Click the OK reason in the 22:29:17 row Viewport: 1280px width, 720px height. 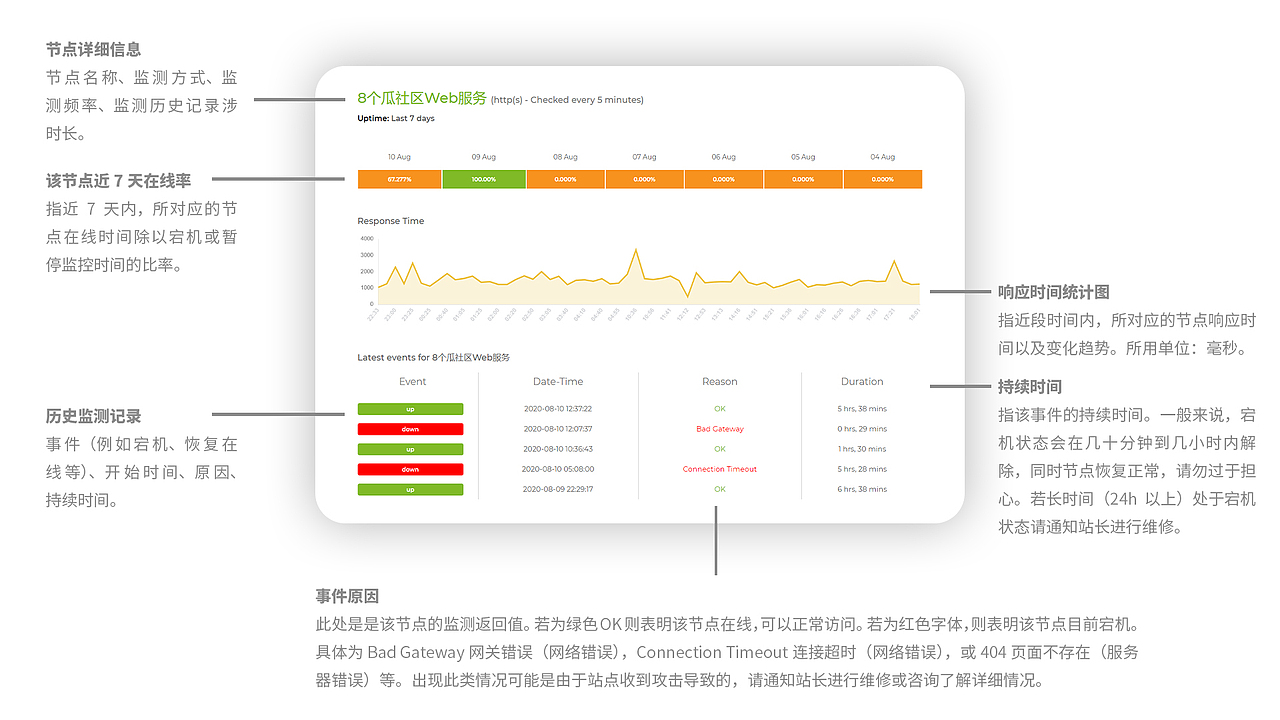coord(720,489)
